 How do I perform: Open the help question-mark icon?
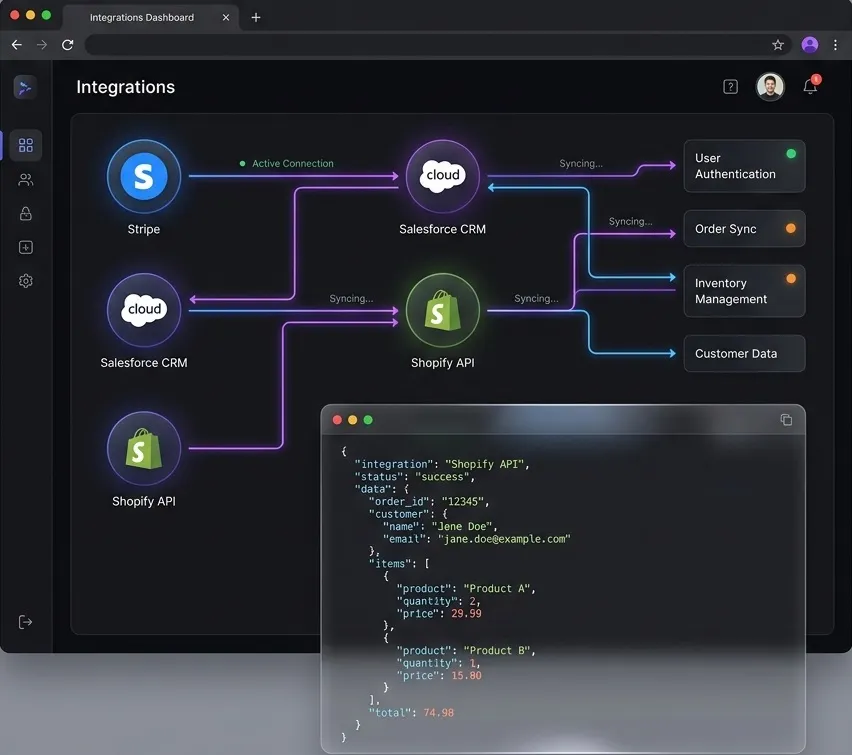click(730, 86)
